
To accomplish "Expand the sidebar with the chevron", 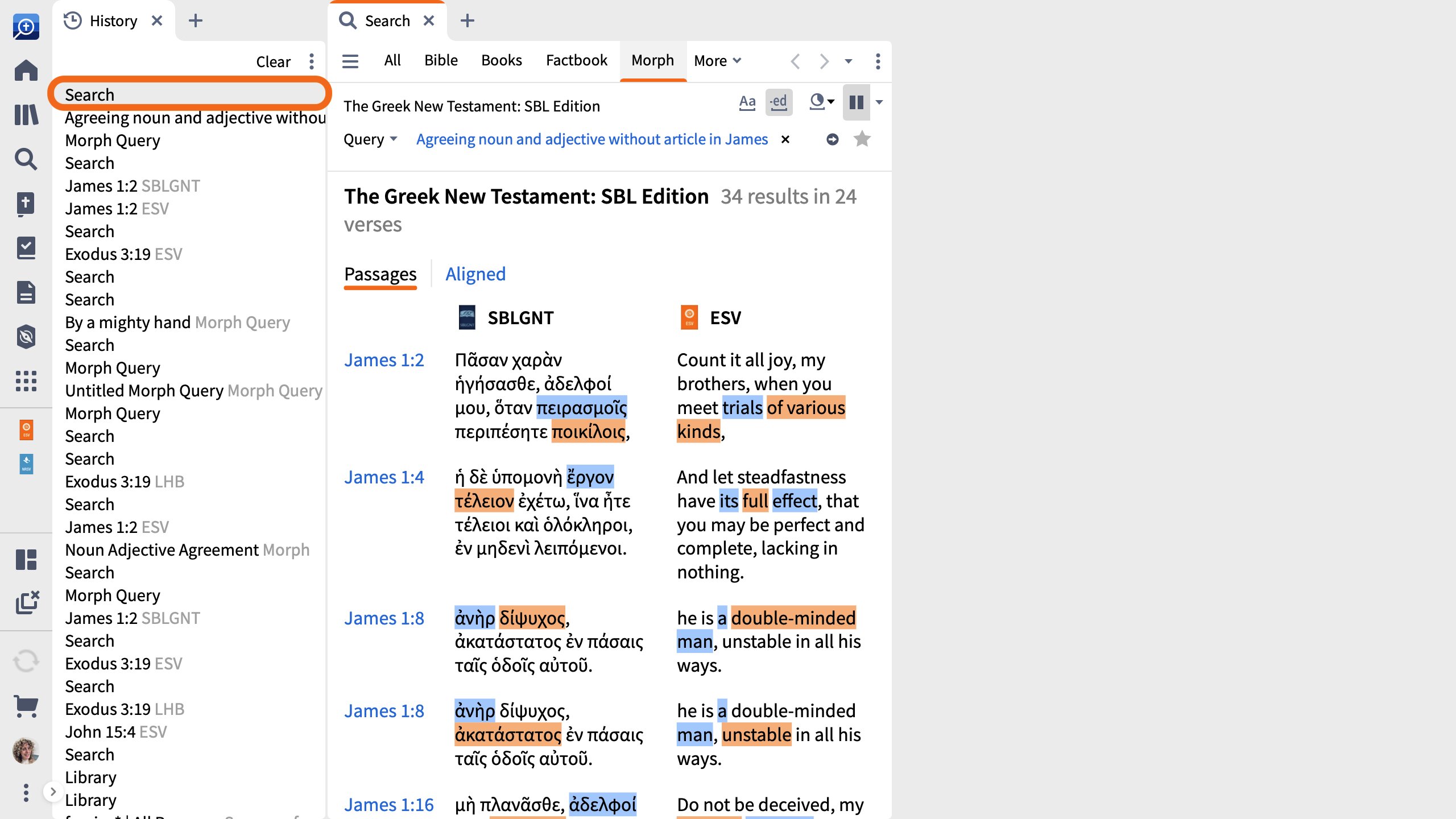I will click(x=53, y=791).
